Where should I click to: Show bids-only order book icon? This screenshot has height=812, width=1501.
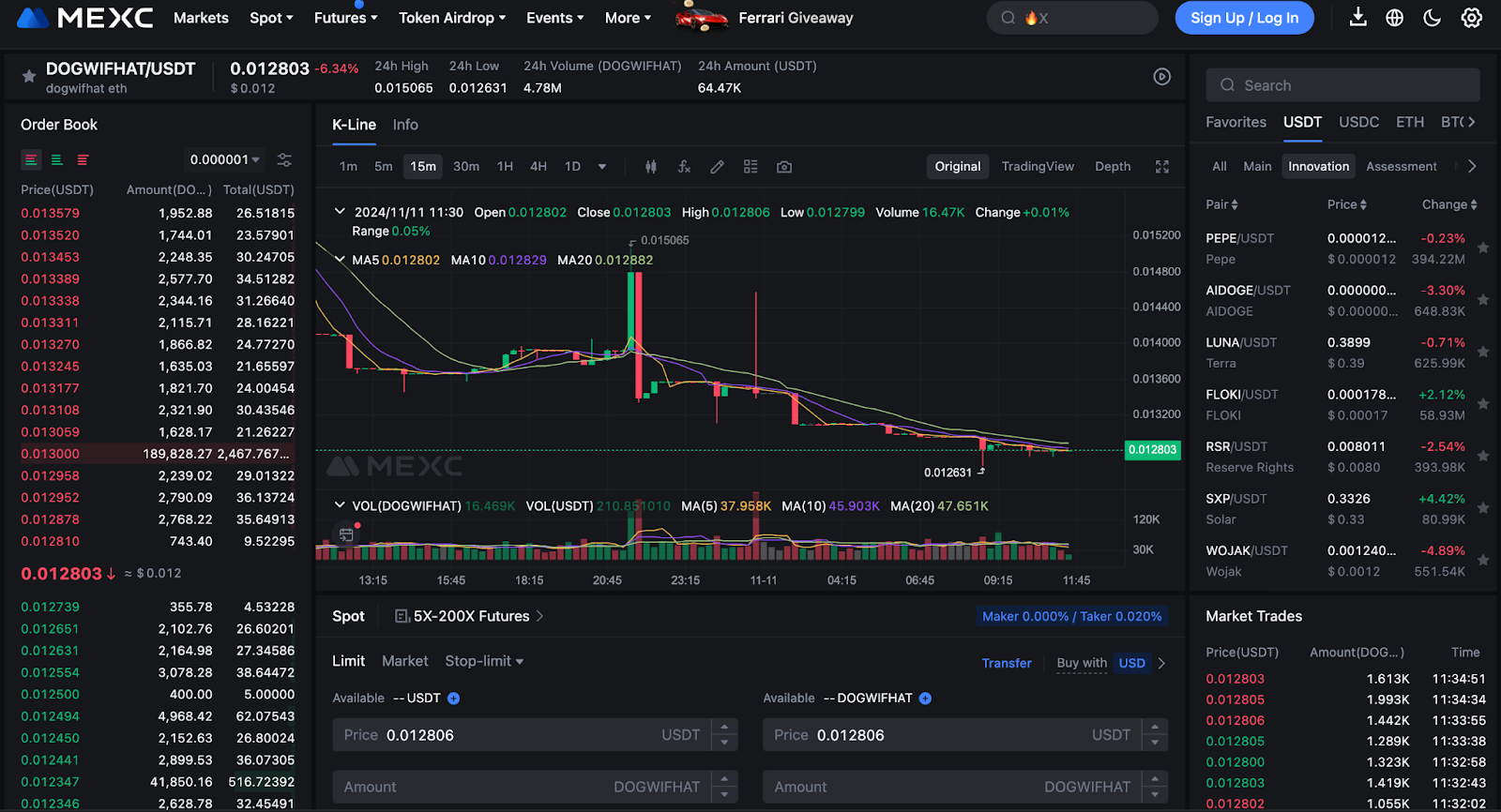pos(57,160)
